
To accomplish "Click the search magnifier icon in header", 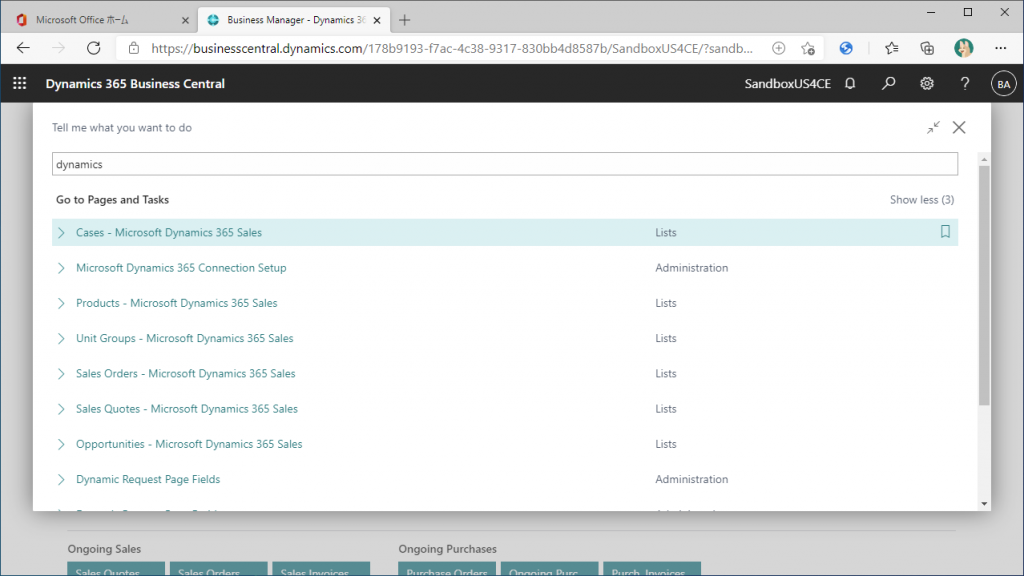I will point(888,84).
